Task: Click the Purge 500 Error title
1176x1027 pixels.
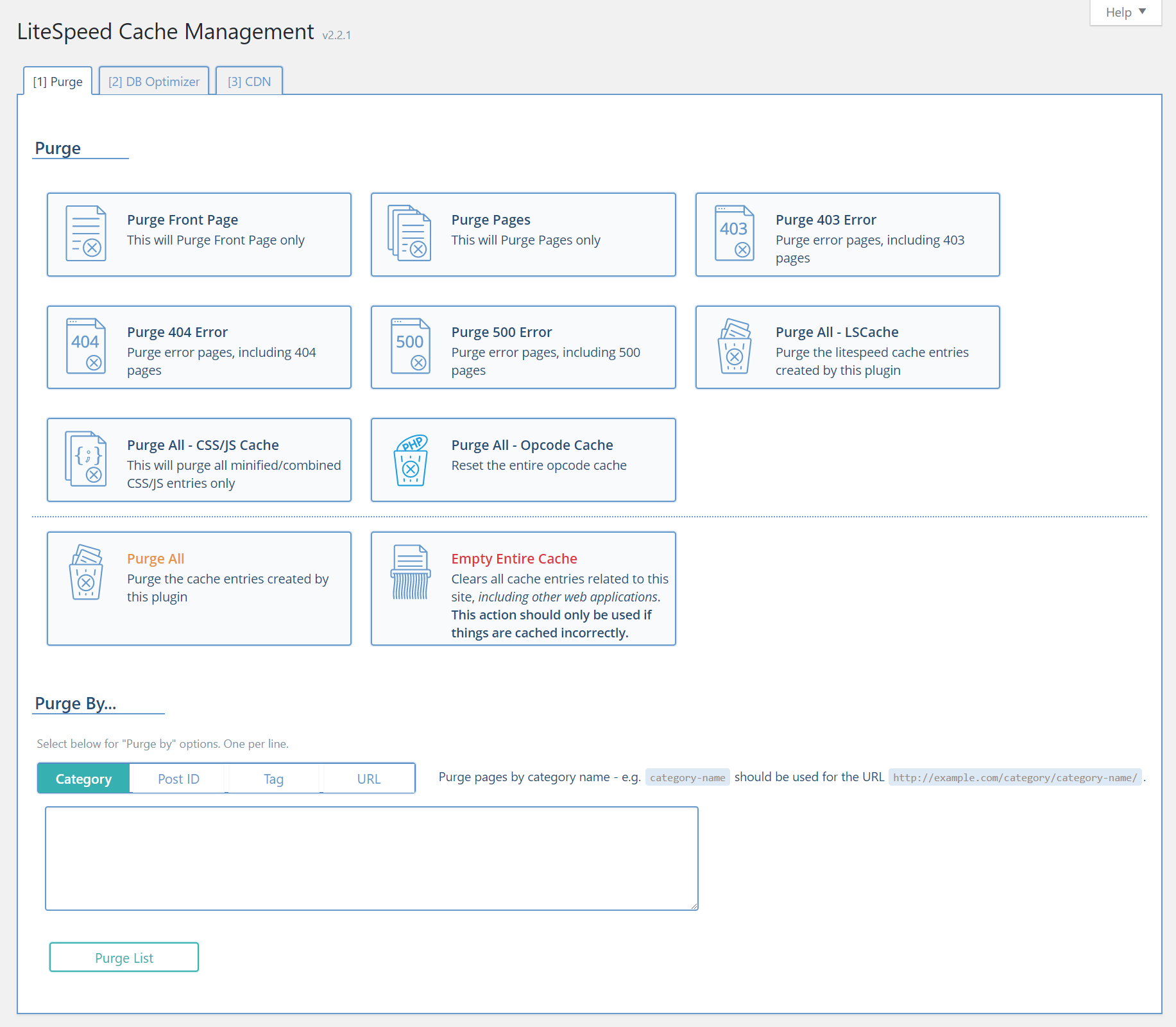Action: 502,332
